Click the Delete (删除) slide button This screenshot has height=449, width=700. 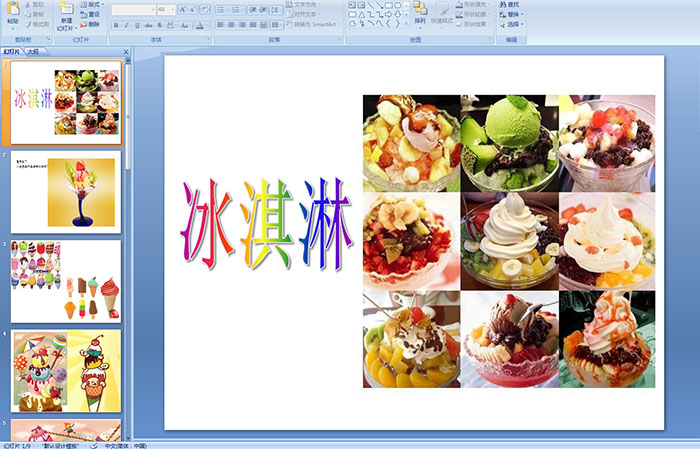[90, 24]
